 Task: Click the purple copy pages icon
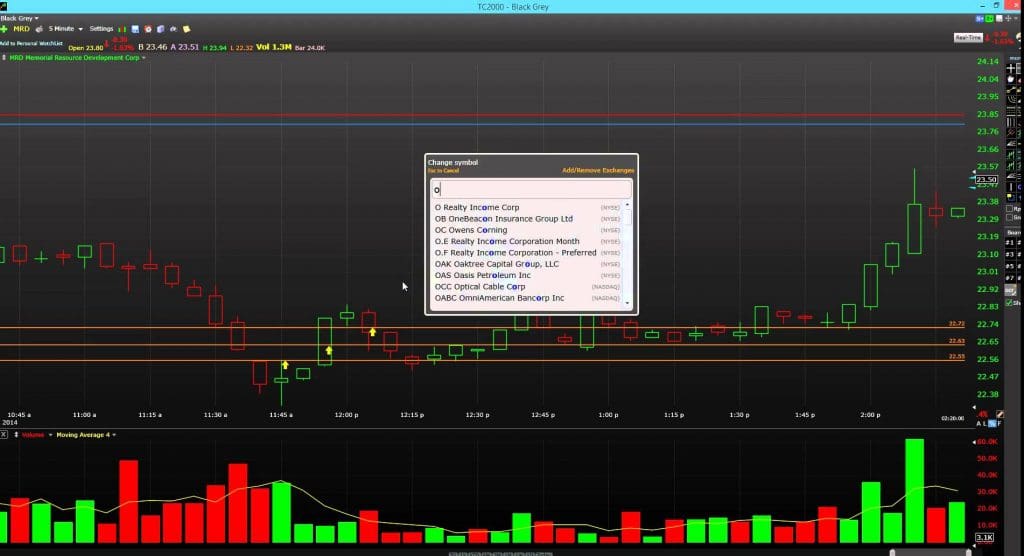tap(161, 29)
